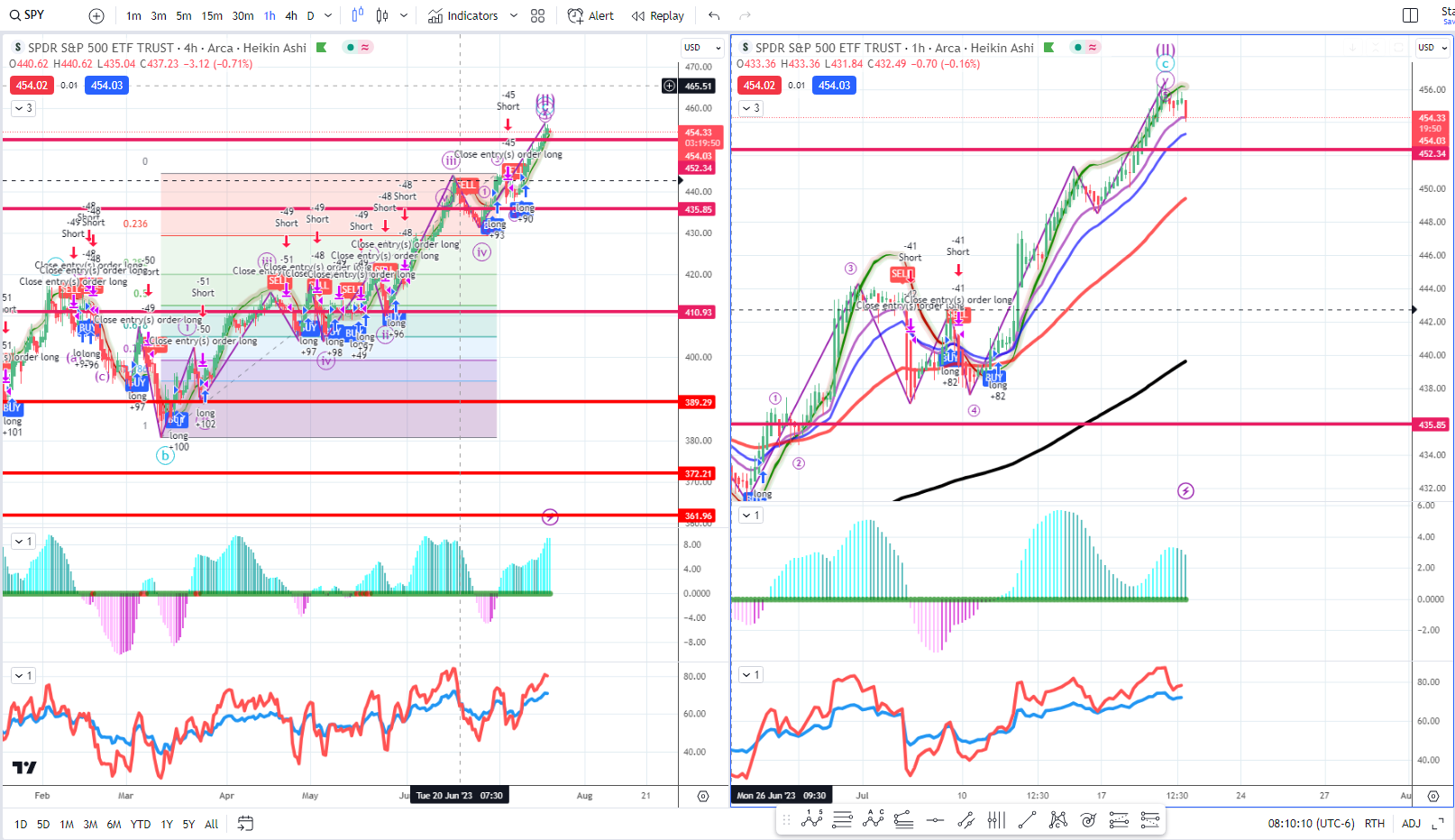Open the layout setup icon
1455x840 pixels.
click(1411, 15)
